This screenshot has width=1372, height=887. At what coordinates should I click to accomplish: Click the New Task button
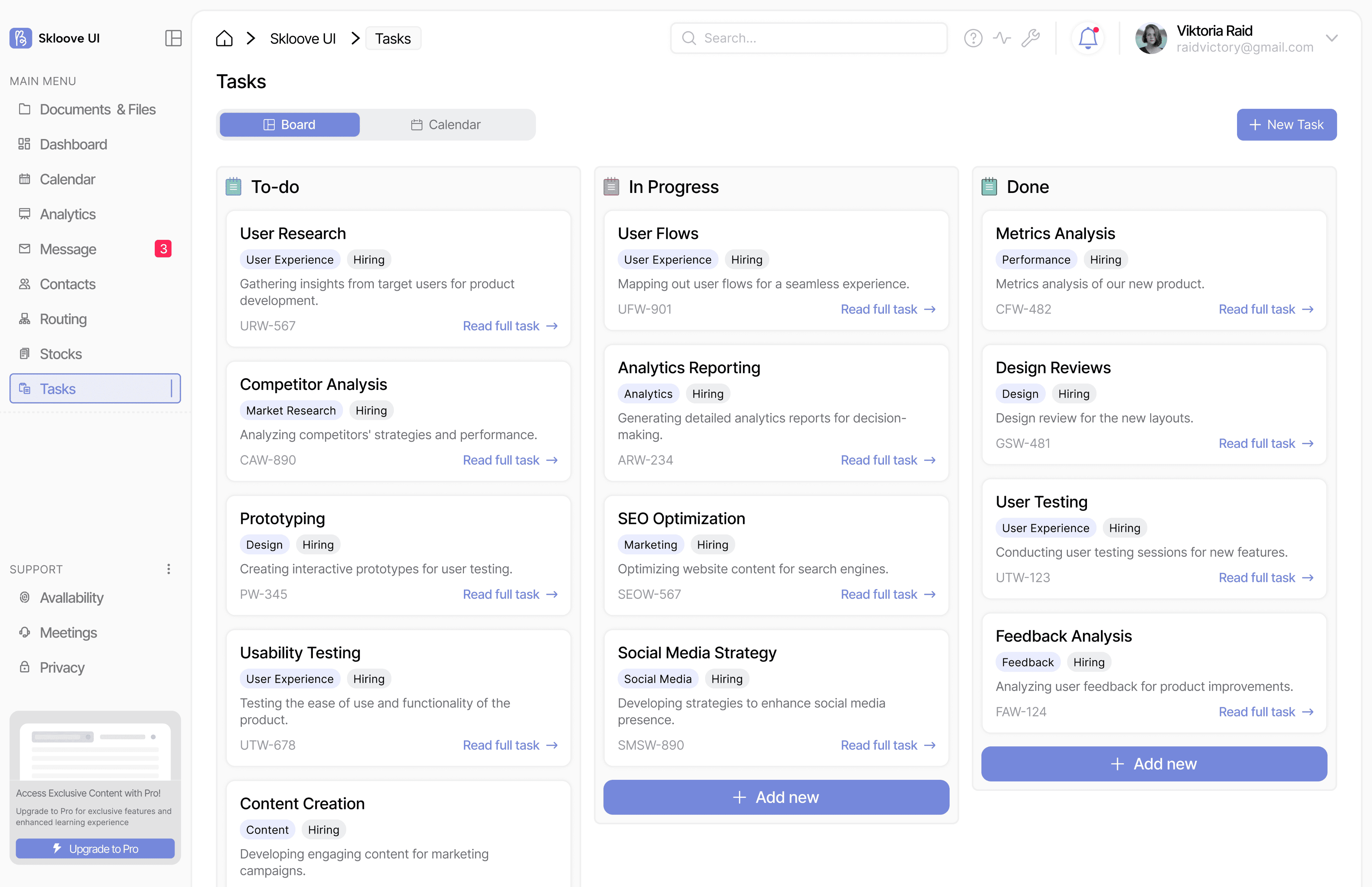(1286, 124)
